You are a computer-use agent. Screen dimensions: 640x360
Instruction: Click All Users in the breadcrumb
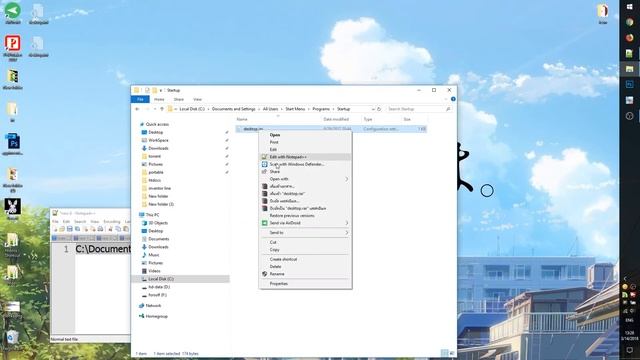270,109
